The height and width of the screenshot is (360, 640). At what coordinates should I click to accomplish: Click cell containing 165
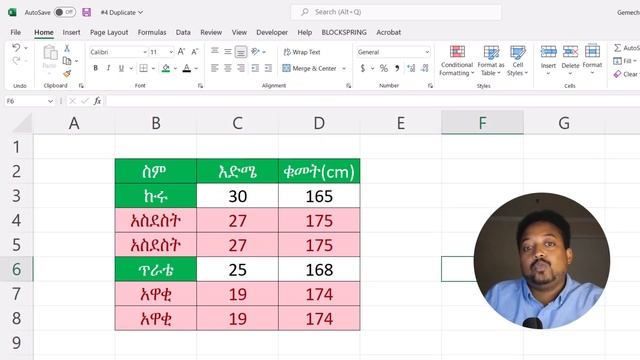(x=319, y=196)
